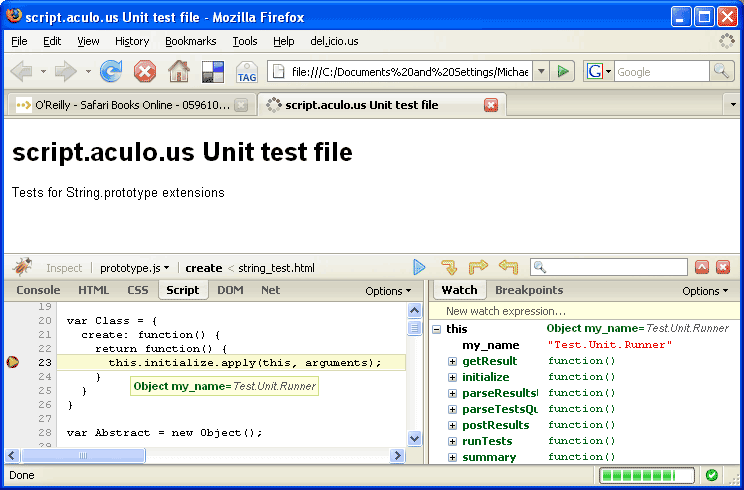Close the script.aculo.us Unit test file tab

(x=491, y=105)
